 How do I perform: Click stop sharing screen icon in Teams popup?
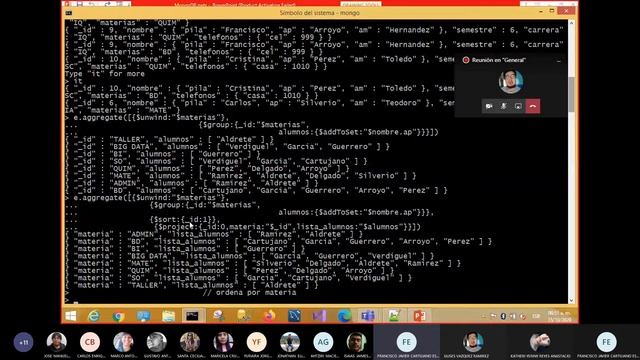coord(518,106)
